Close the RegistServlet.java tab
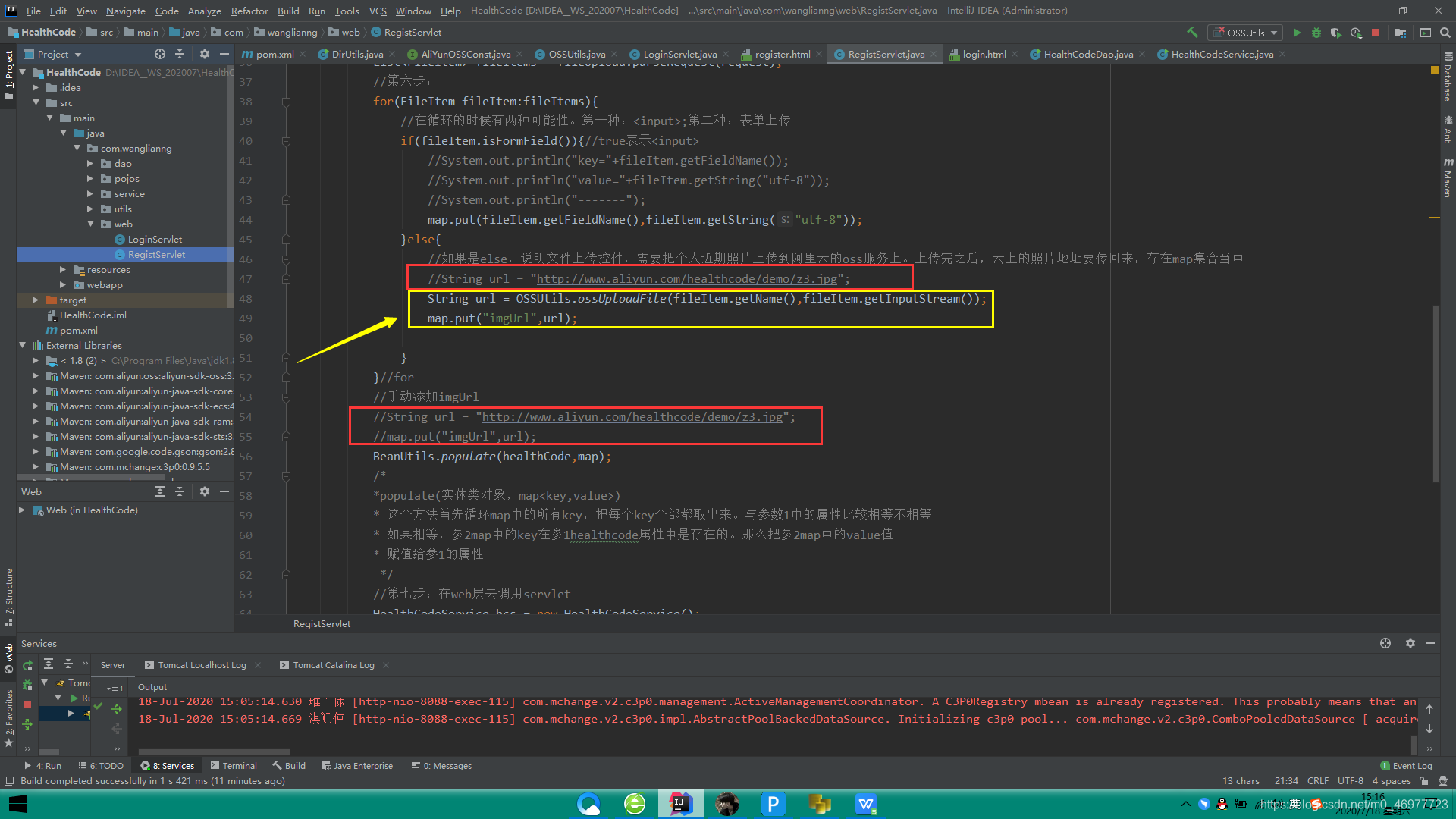The height and width of the screenshot is (819, 1456). click(934, 54)
